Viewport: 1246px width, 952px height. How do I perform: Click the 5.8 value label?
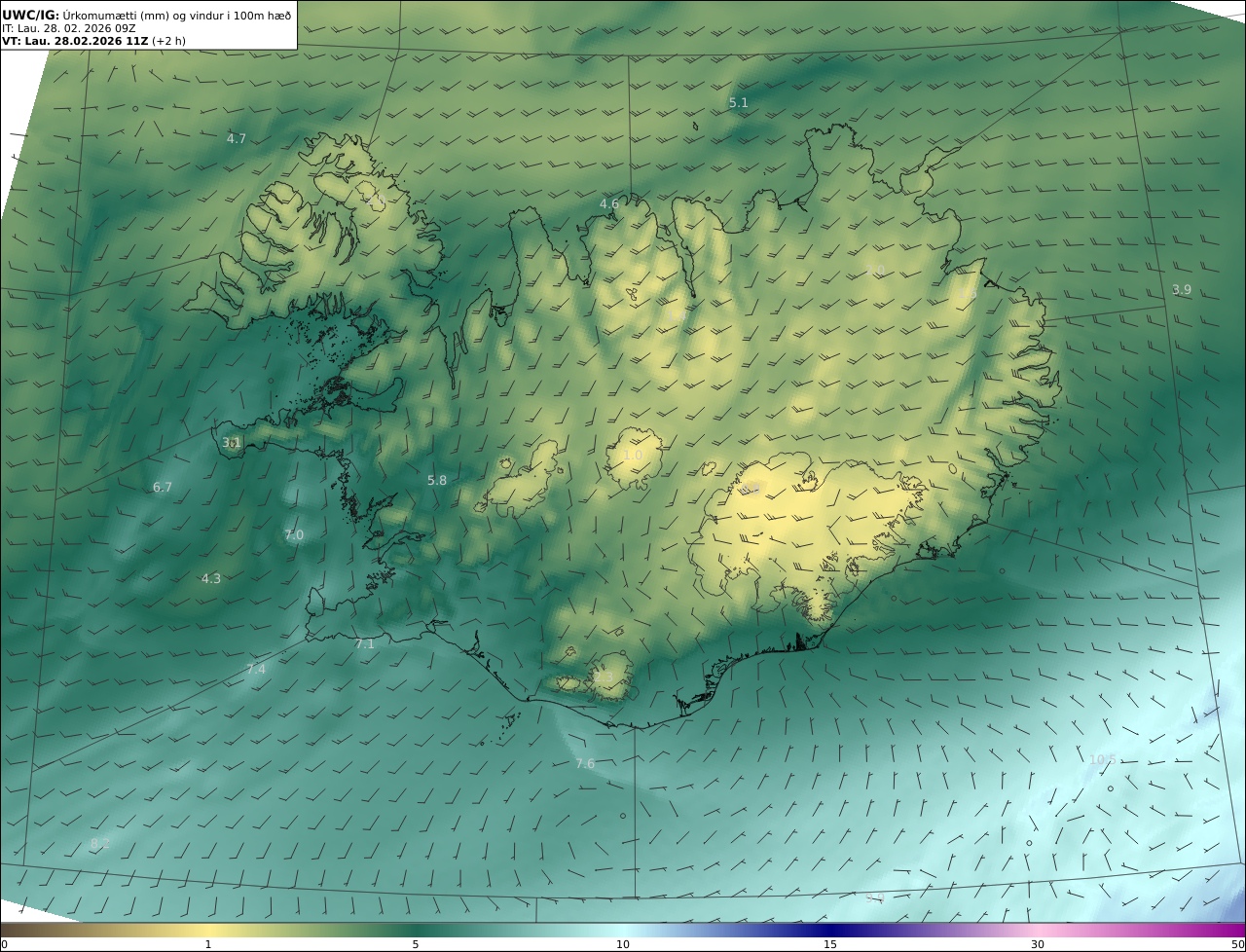[437, 480]
